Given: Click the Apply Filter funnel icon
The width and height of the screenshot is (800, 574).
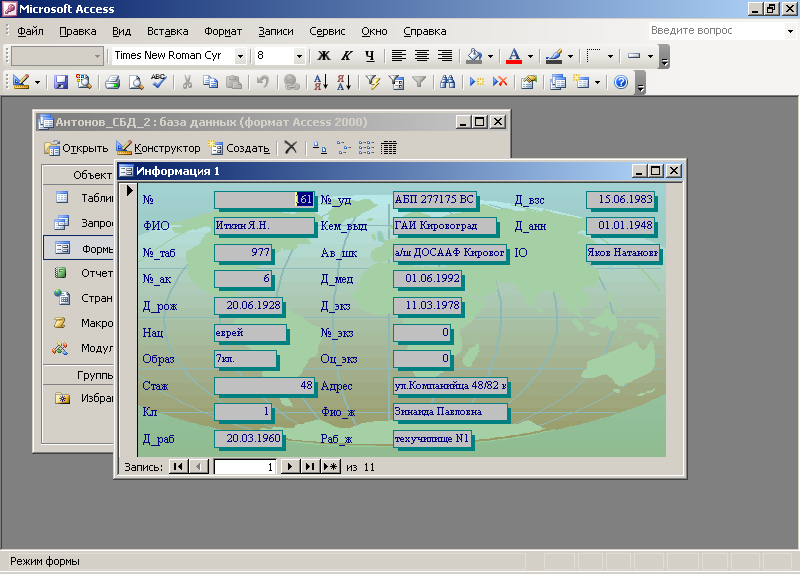Looking at the screenshot, I should tap(419, 82).
